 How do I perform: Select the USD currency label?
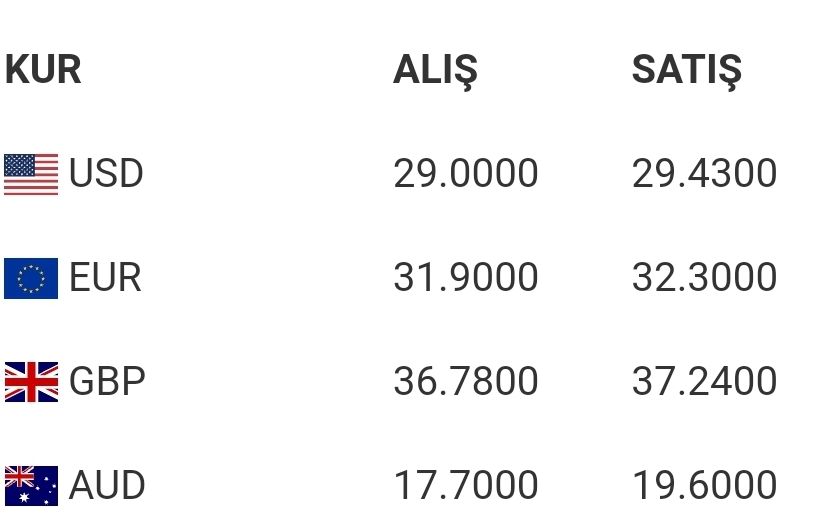pos(106,174)
